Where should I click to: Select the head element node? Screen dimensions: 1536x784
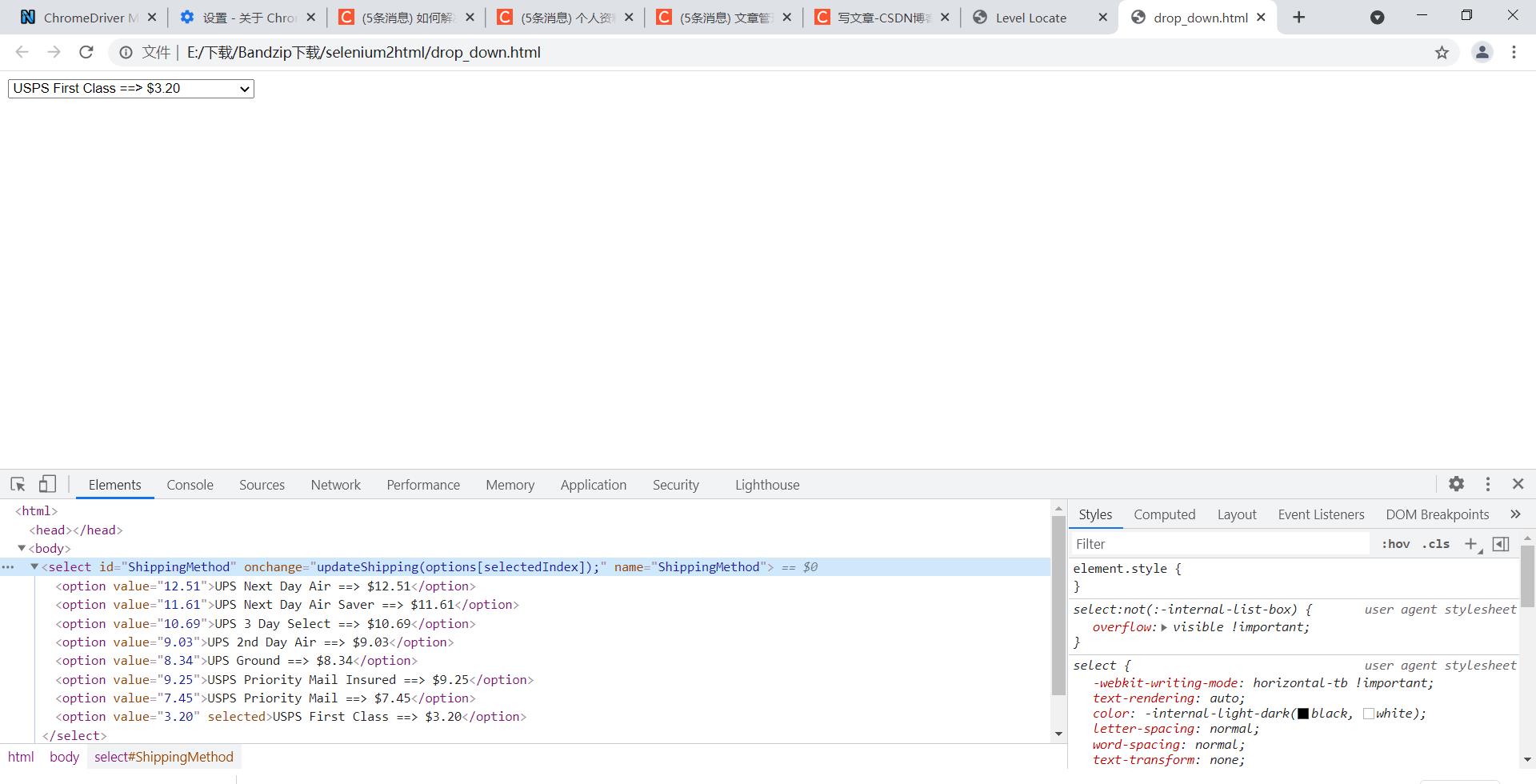pos(76,530)
